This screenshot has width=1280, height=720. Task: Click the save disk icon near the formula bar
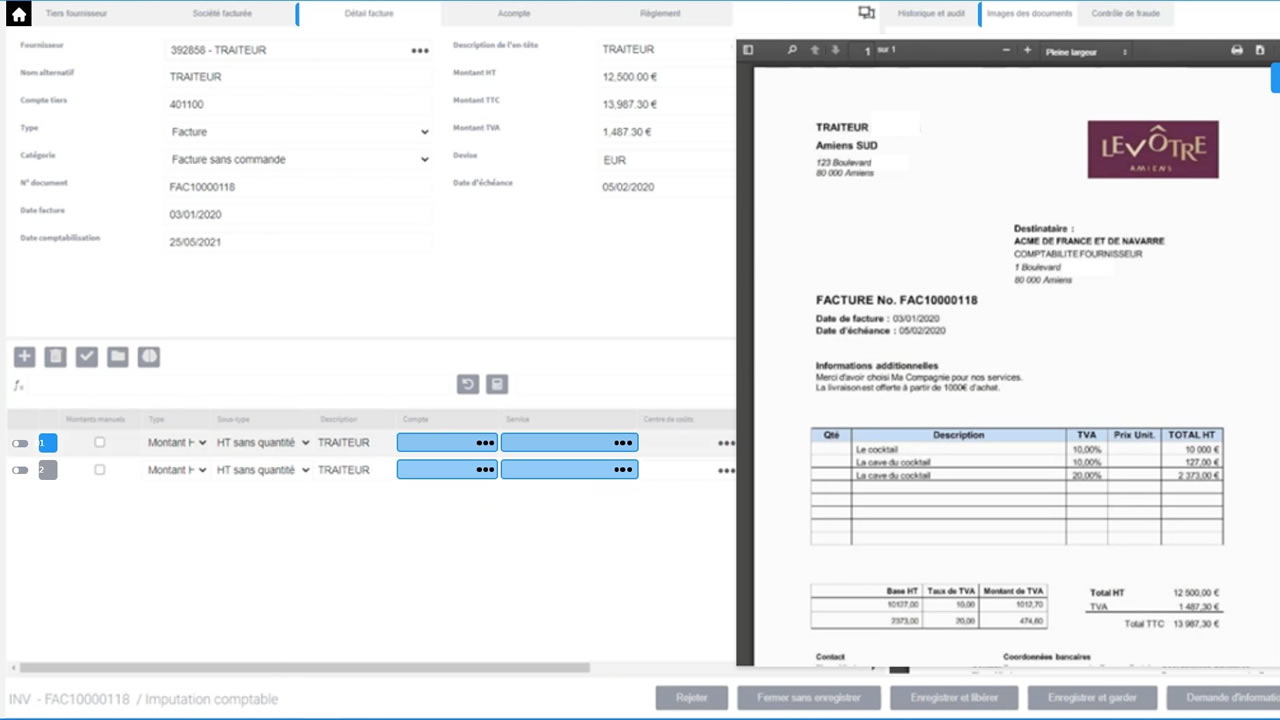click(x=497, y=385)
